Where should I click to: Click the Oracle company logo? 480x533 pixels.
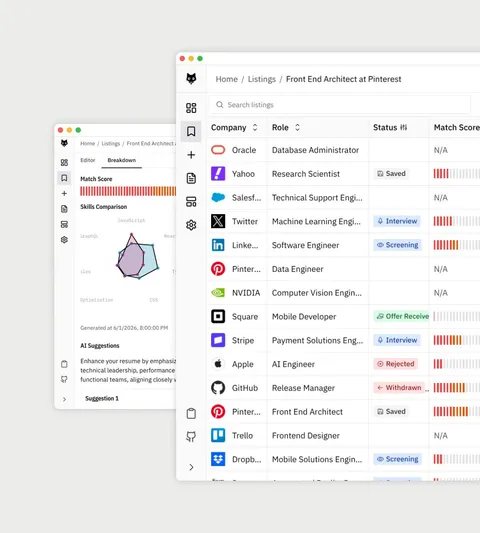click(218, 150)
